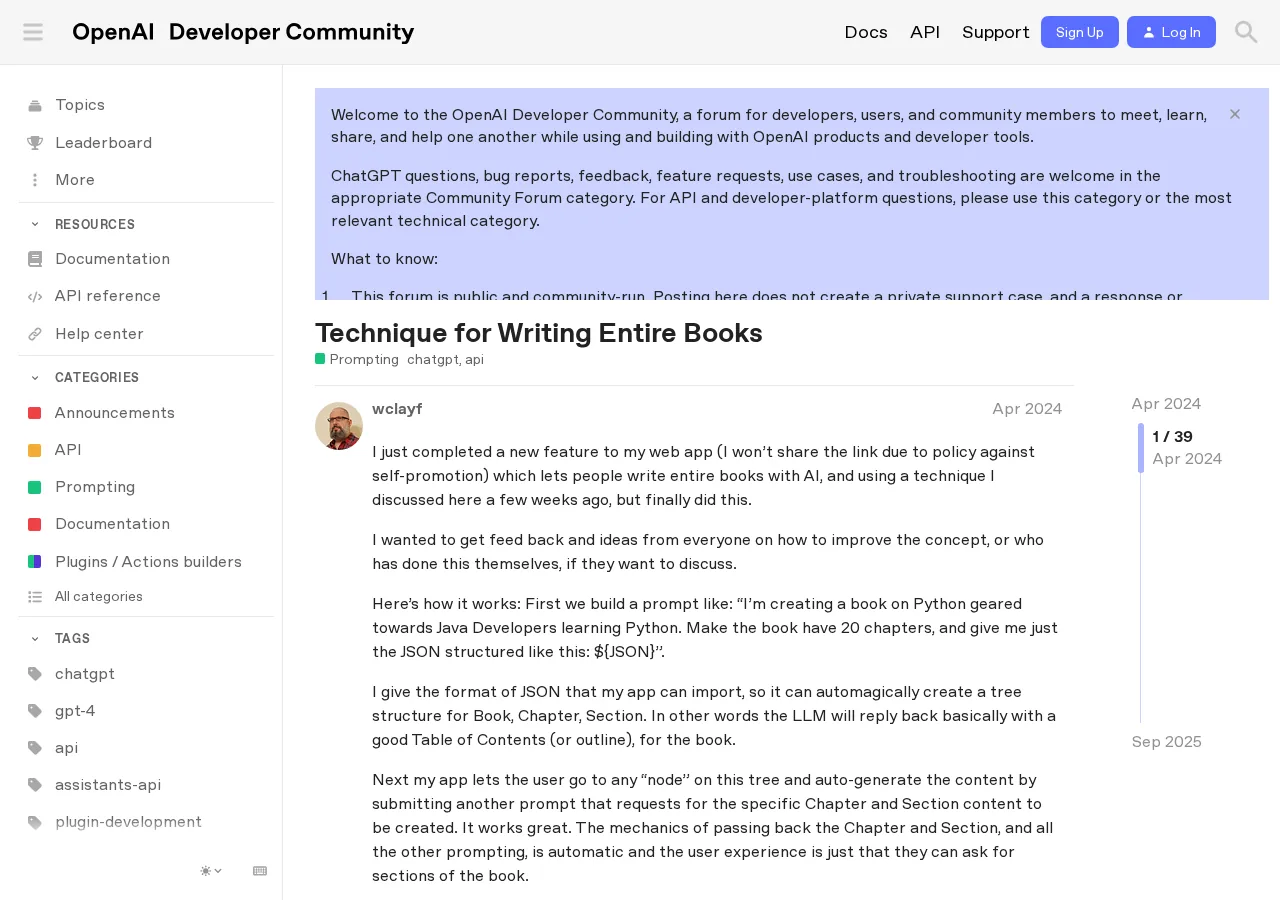Open the Docs menu item

point(866,32)
